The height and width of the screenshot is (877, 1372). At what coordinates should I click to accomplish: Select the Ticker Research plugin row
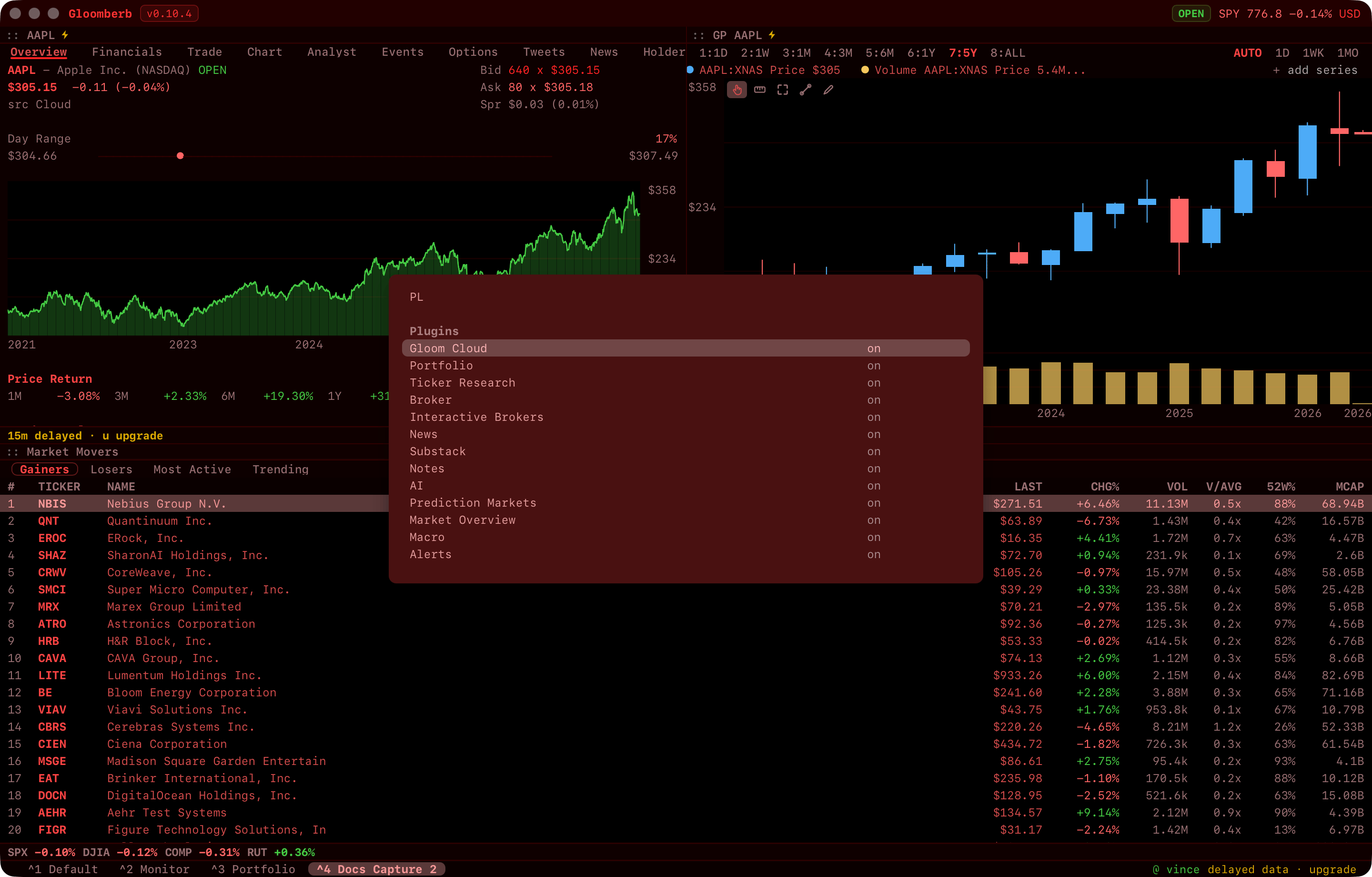coord(686,383)
